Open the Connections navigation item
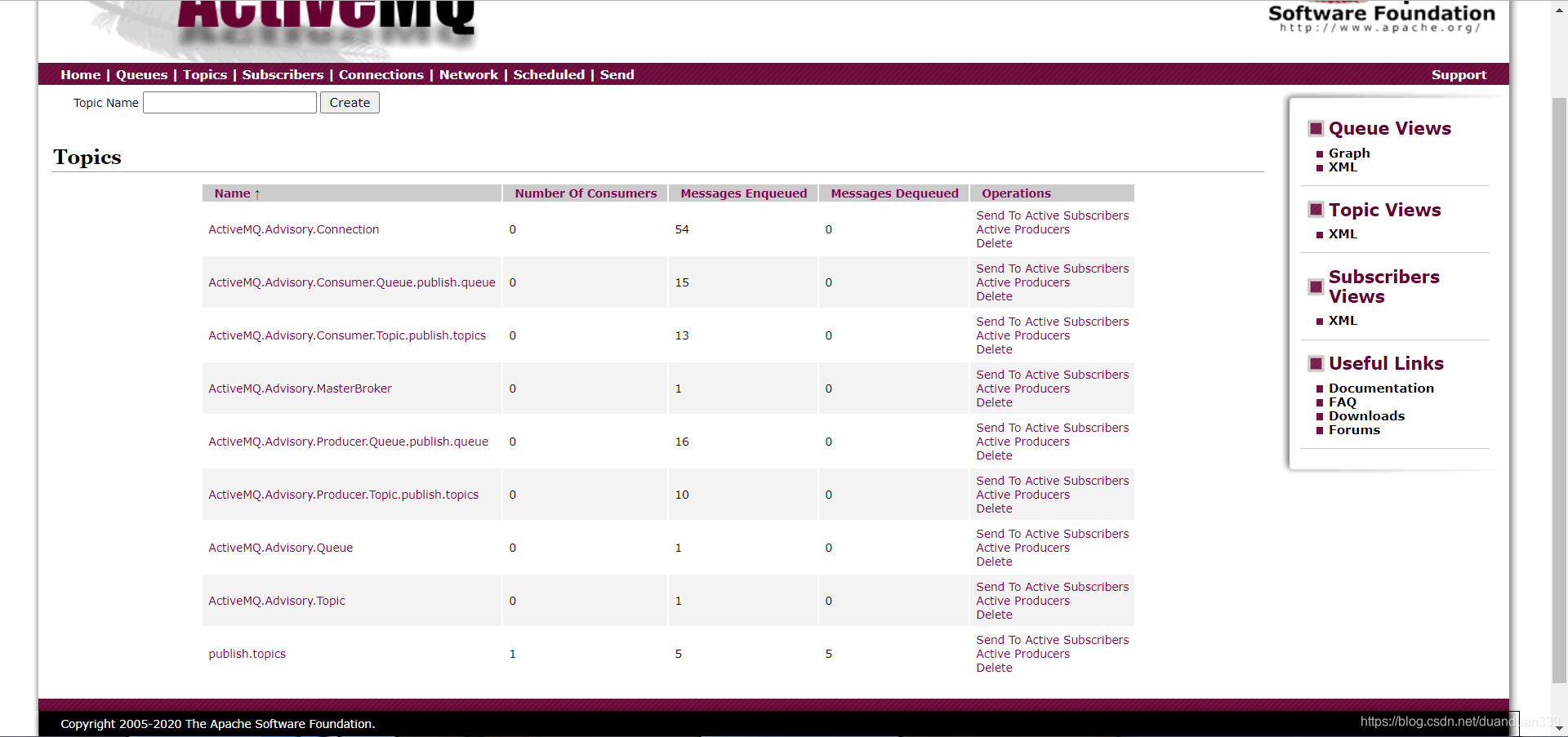The image size is (1568, 737). (x=381, y=74)
